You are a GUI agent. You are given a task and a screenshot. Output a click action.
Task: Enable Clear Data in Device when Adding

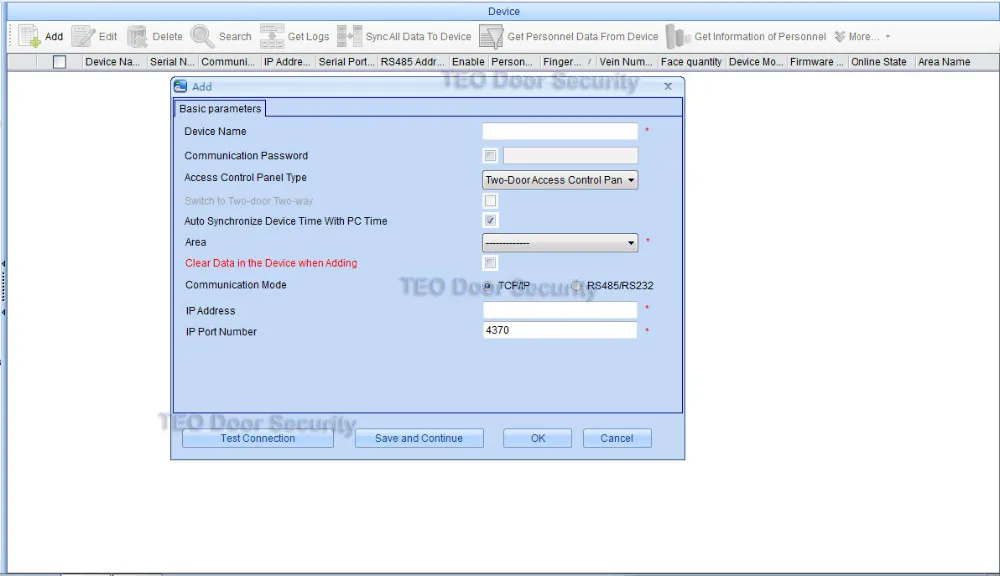coord(490,263)
